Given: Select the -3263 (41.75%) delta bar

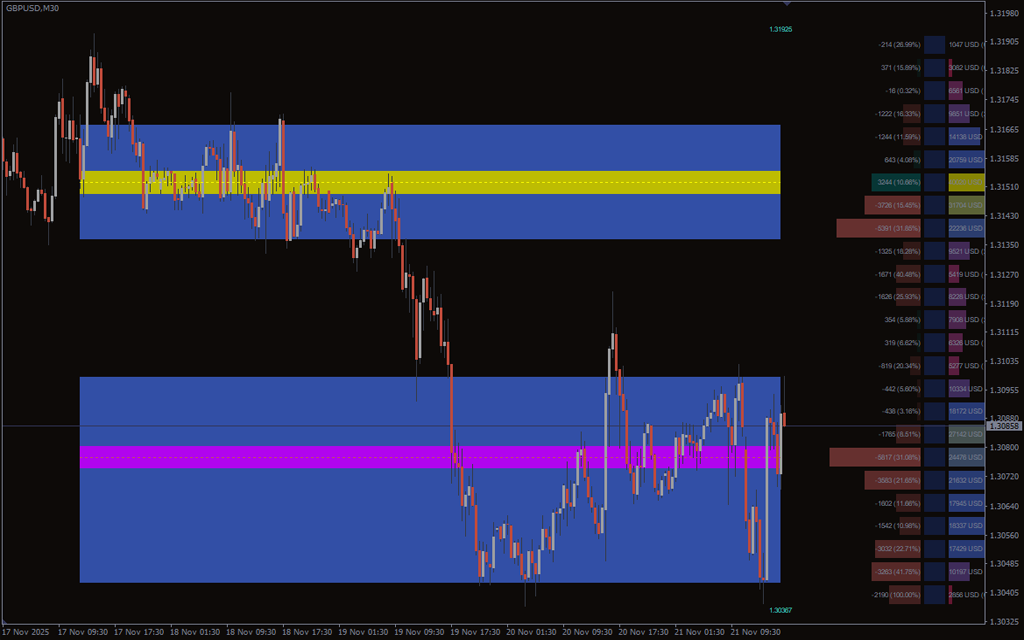Looking at the screenshot, I should [894, 572].
